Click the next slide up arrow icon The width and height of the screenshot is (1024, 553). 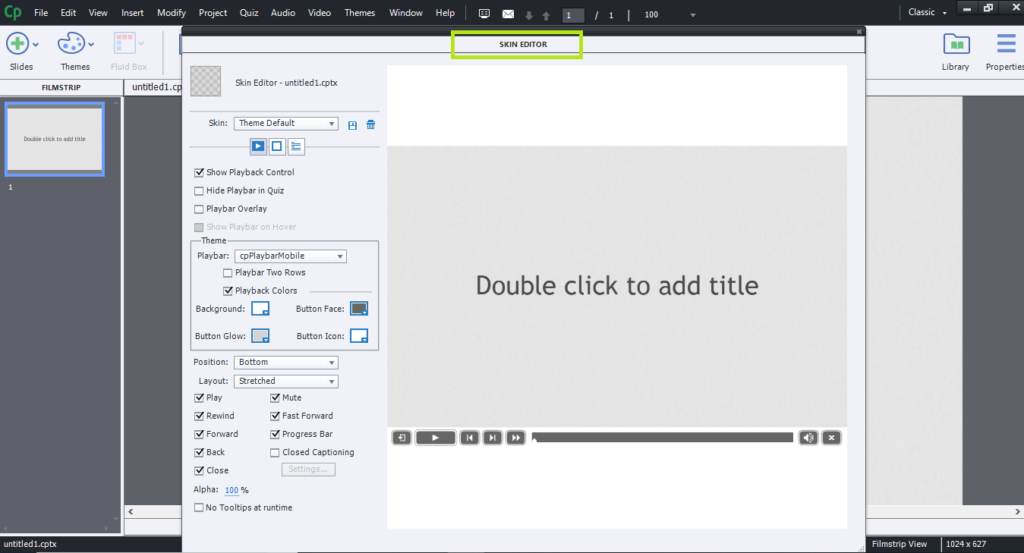[546, 15]
